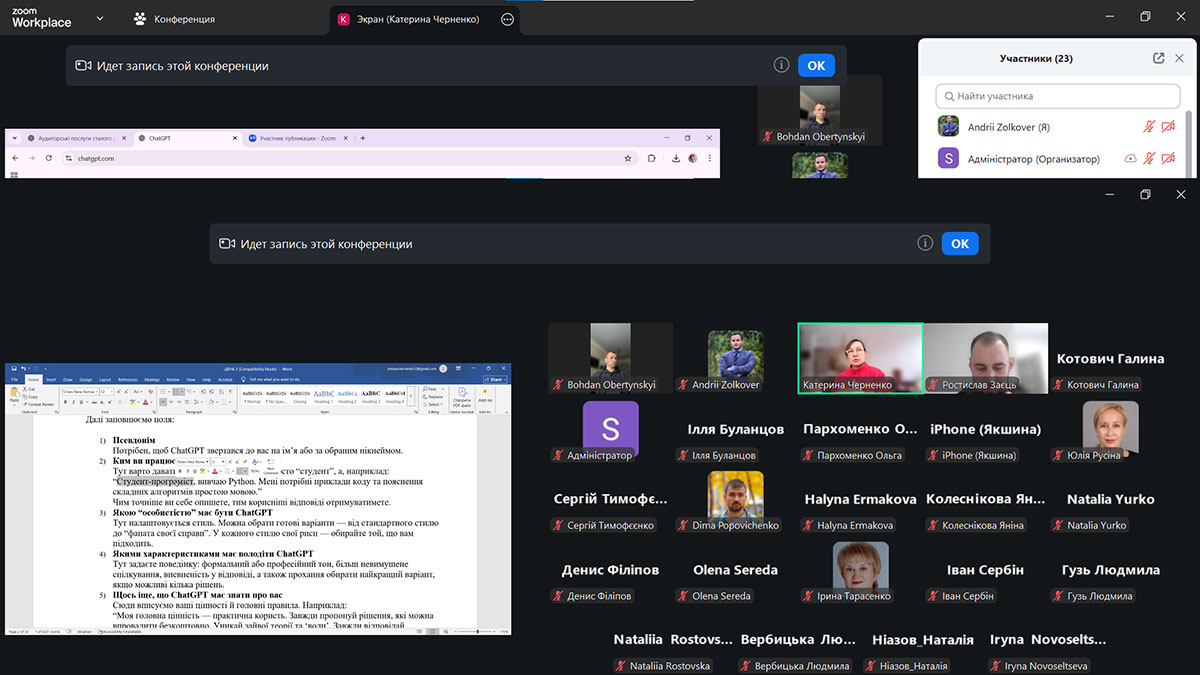Bookmark the chatgpt.com page with the star

click(628, 158)
